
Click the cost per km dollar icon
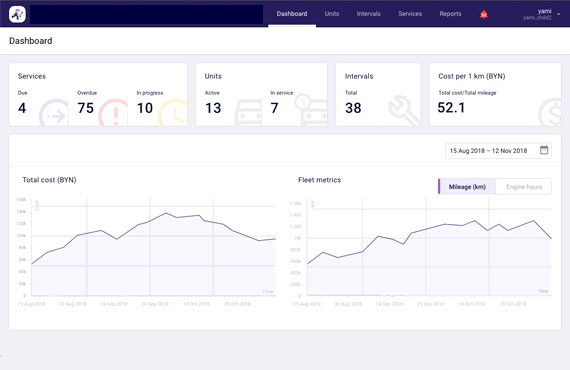click(550, 112)
